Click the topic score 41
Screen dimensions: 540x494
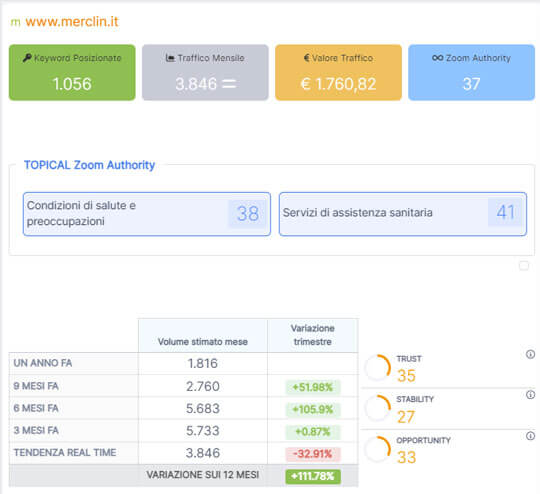(505, 212)
